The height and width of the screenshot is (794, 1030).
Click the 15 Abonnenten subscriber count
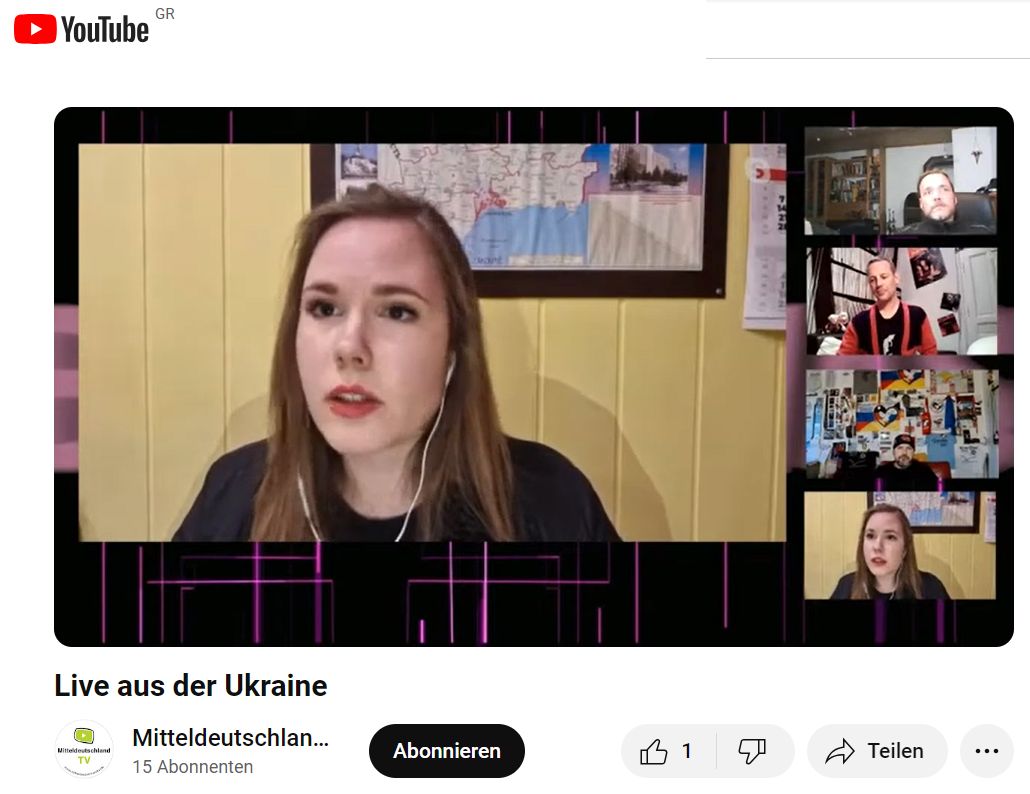(x=192, y=767)
